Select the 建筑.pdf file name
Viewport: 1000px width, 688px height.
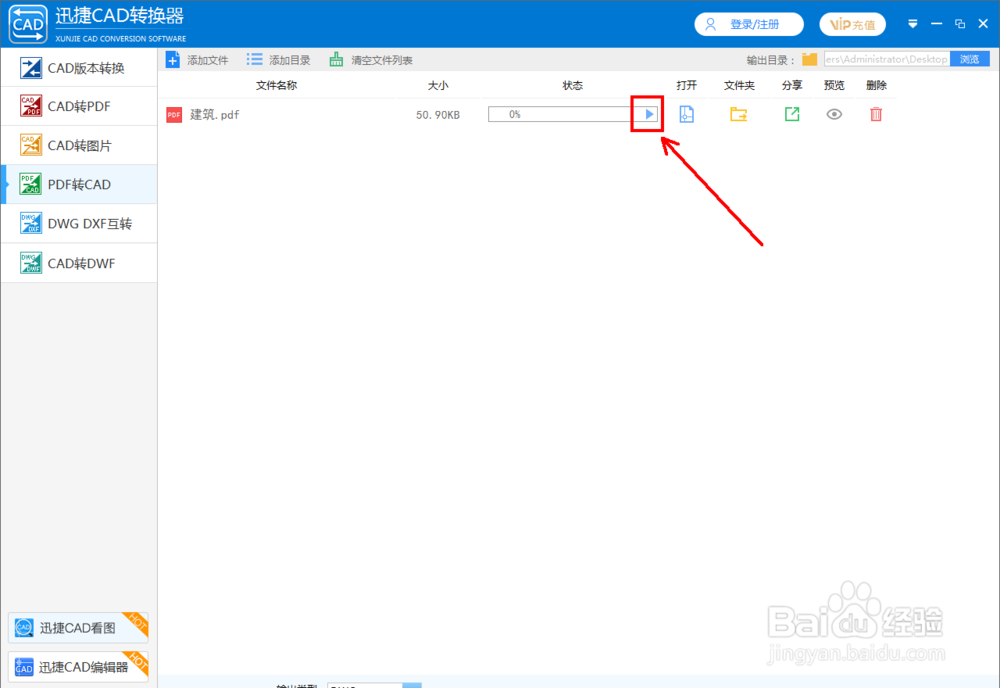click(x=214, y=115)
